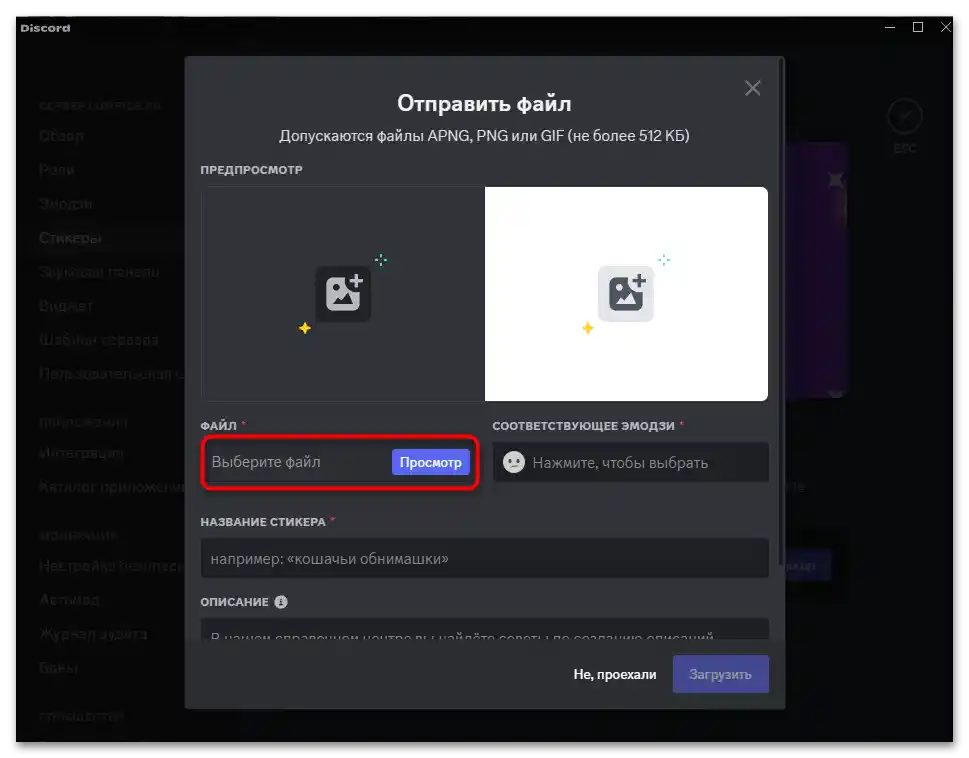Open Стикеры in background settings sidebar
This screenshot has width=969, height=758.
coord(70,238)
